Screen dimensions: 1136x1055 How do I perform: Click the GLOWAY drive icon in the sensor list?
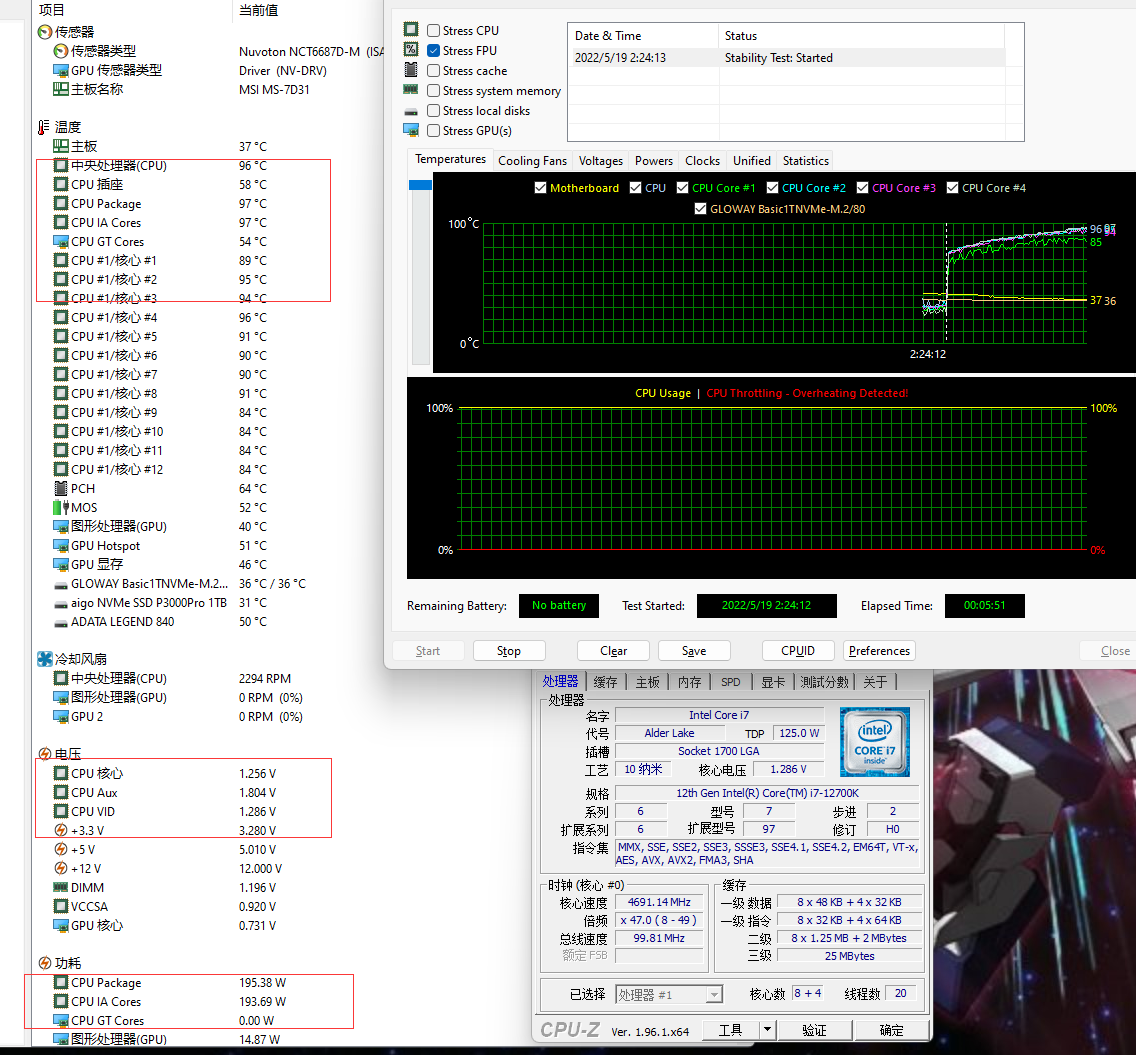(61, 584)
